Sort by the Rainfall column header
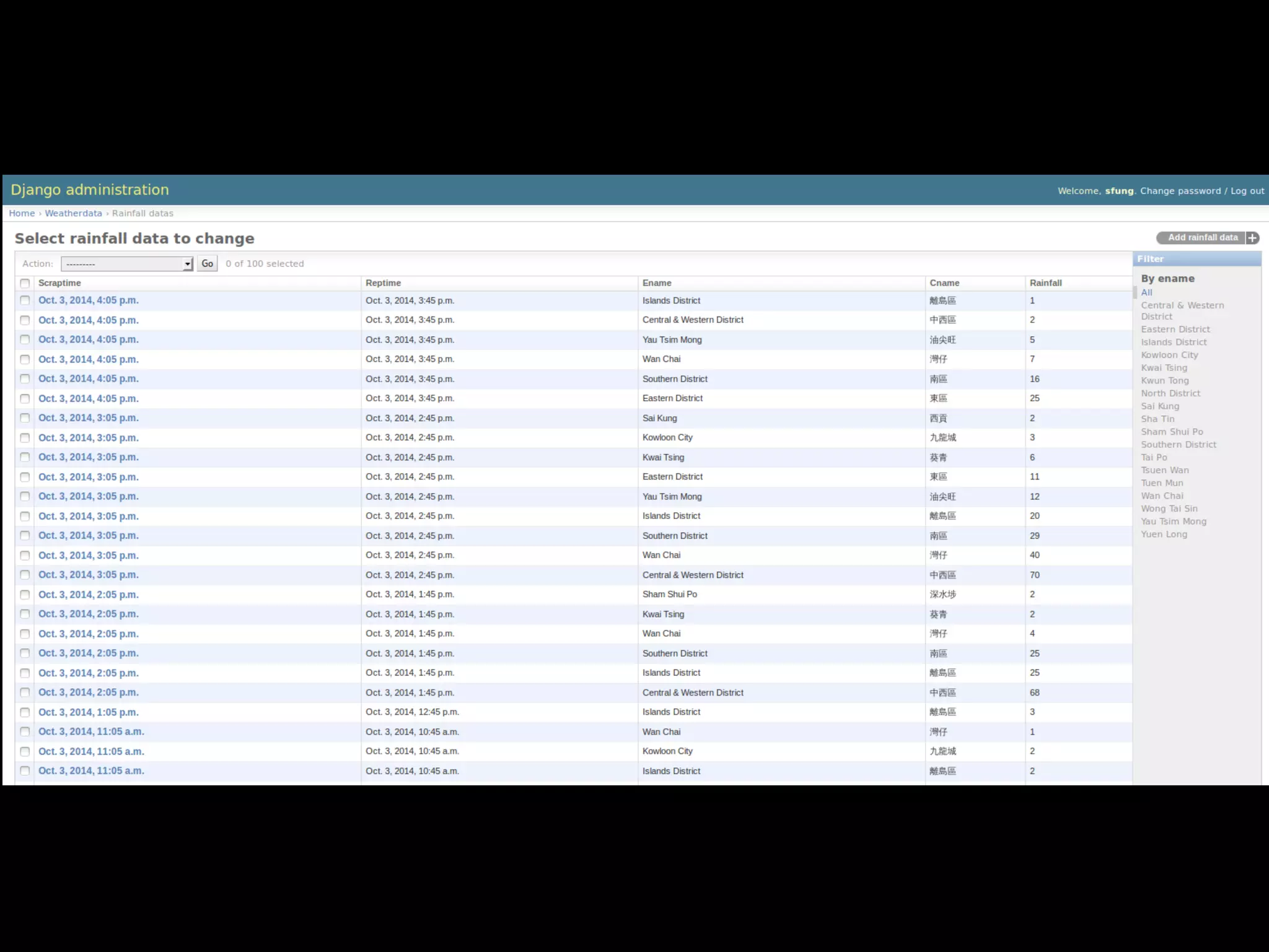The height and width of the screenshot is (952, 1269). (x=1045, y=283)
